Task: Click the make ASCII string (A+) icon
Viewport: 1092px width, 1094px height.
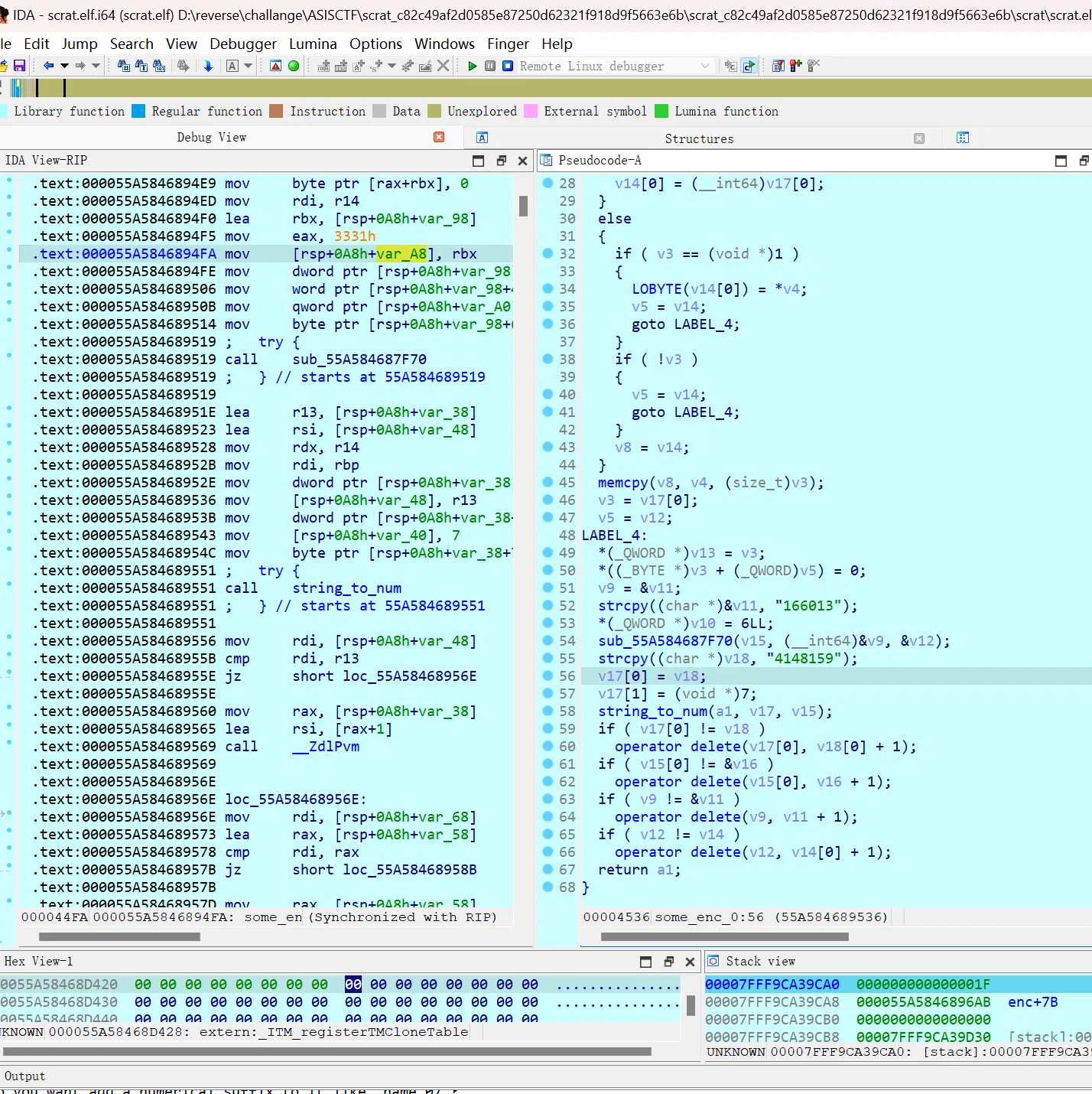Action: [359, 66]
